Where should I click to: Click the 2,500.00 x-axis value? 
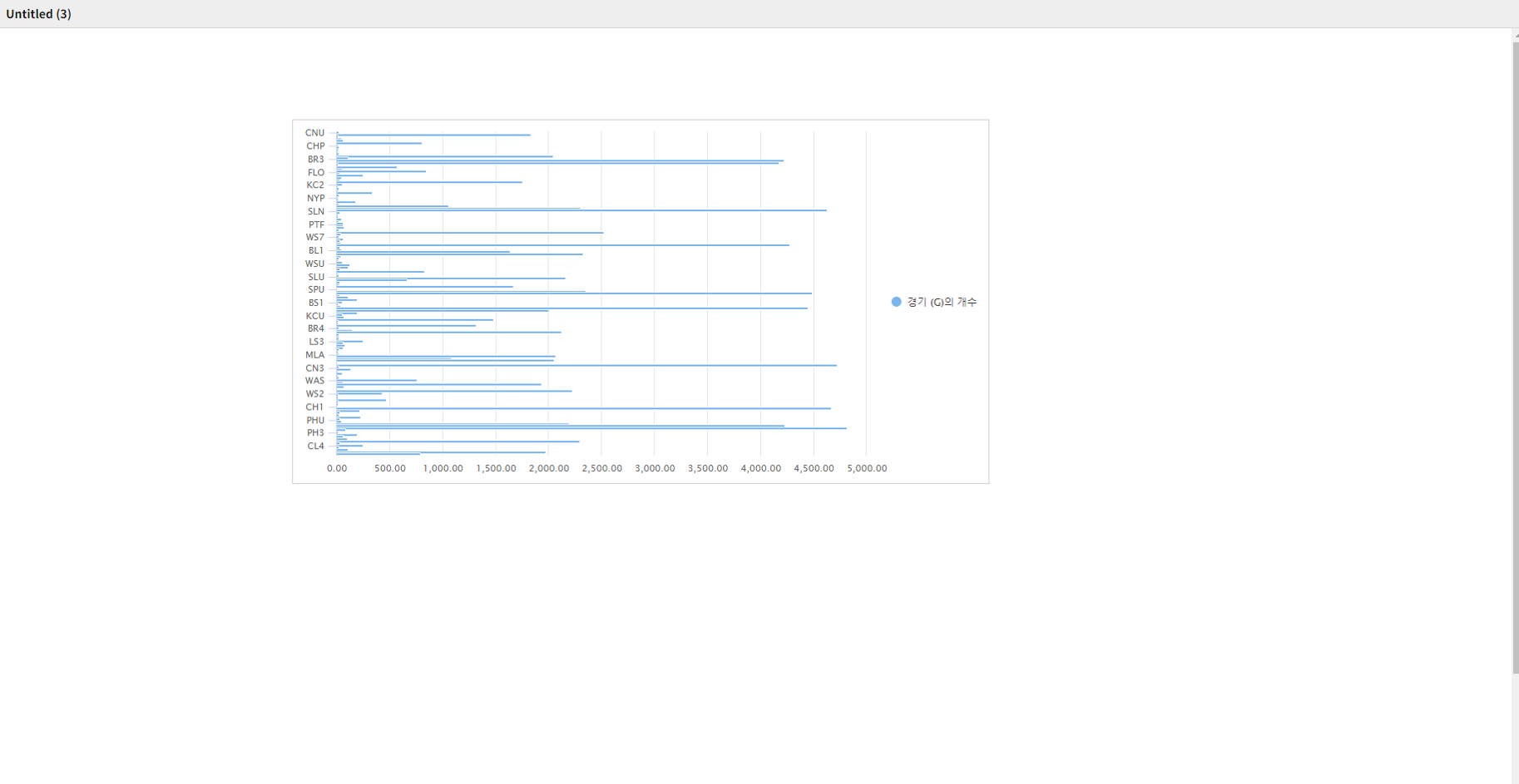pyautogui.click(x=602, y=469)
